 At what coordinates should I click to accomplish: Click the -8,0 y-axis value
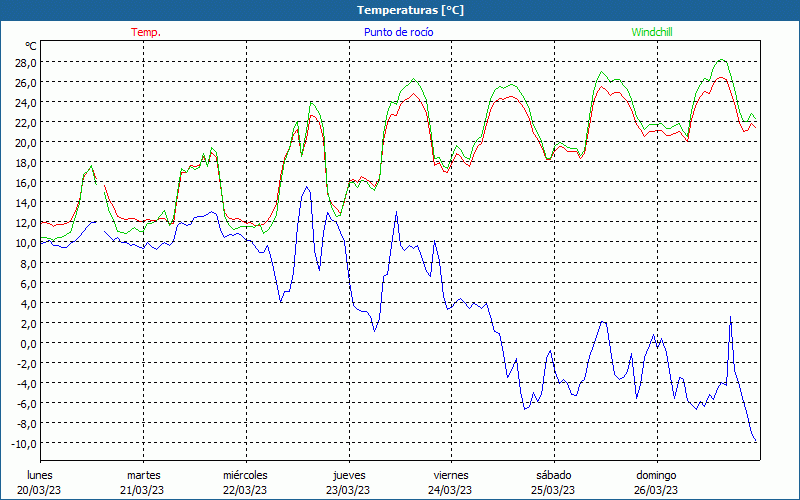tap(27, 423)
